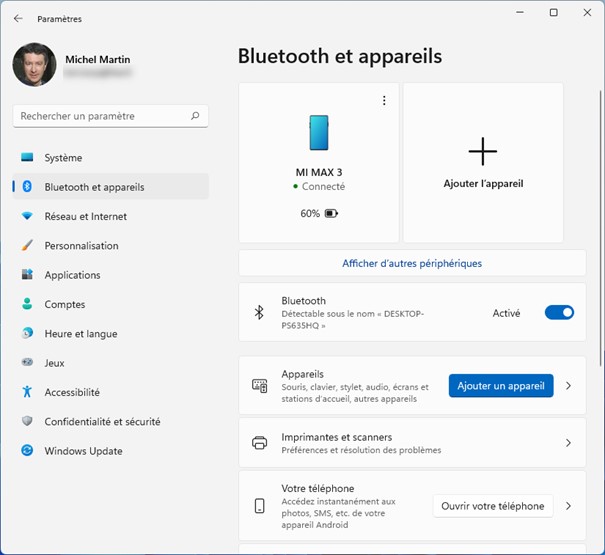Click the Rechercher un paramètre field
Viewport: 605px width, 555px height.
pos(100,116)
